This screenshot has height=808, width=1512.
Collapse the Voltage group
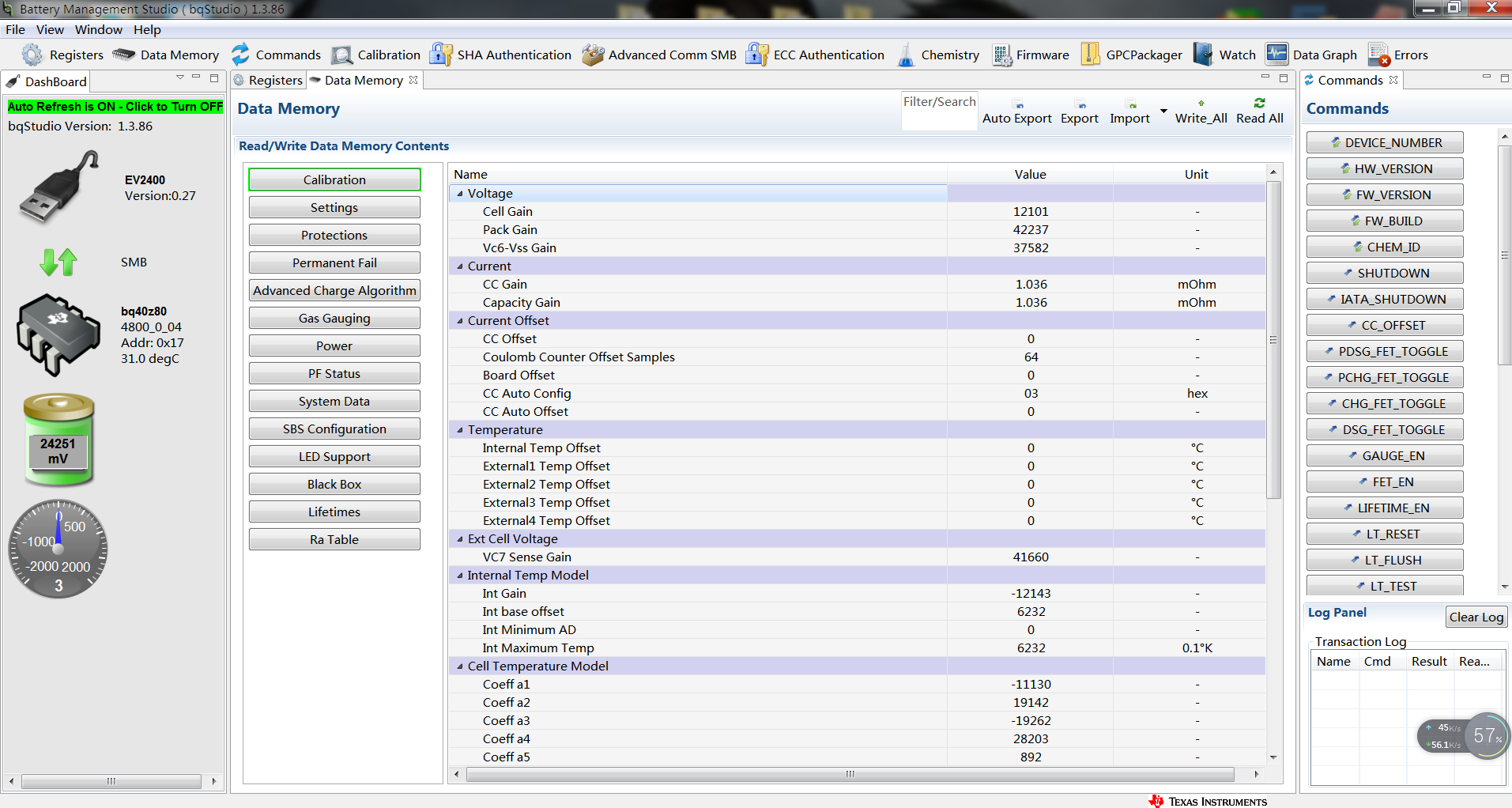[460, 194]
